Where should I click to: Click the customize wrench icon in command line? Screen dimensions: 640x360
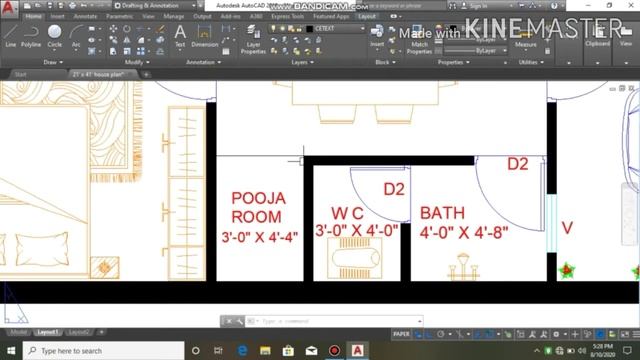[x=240, y=321]
